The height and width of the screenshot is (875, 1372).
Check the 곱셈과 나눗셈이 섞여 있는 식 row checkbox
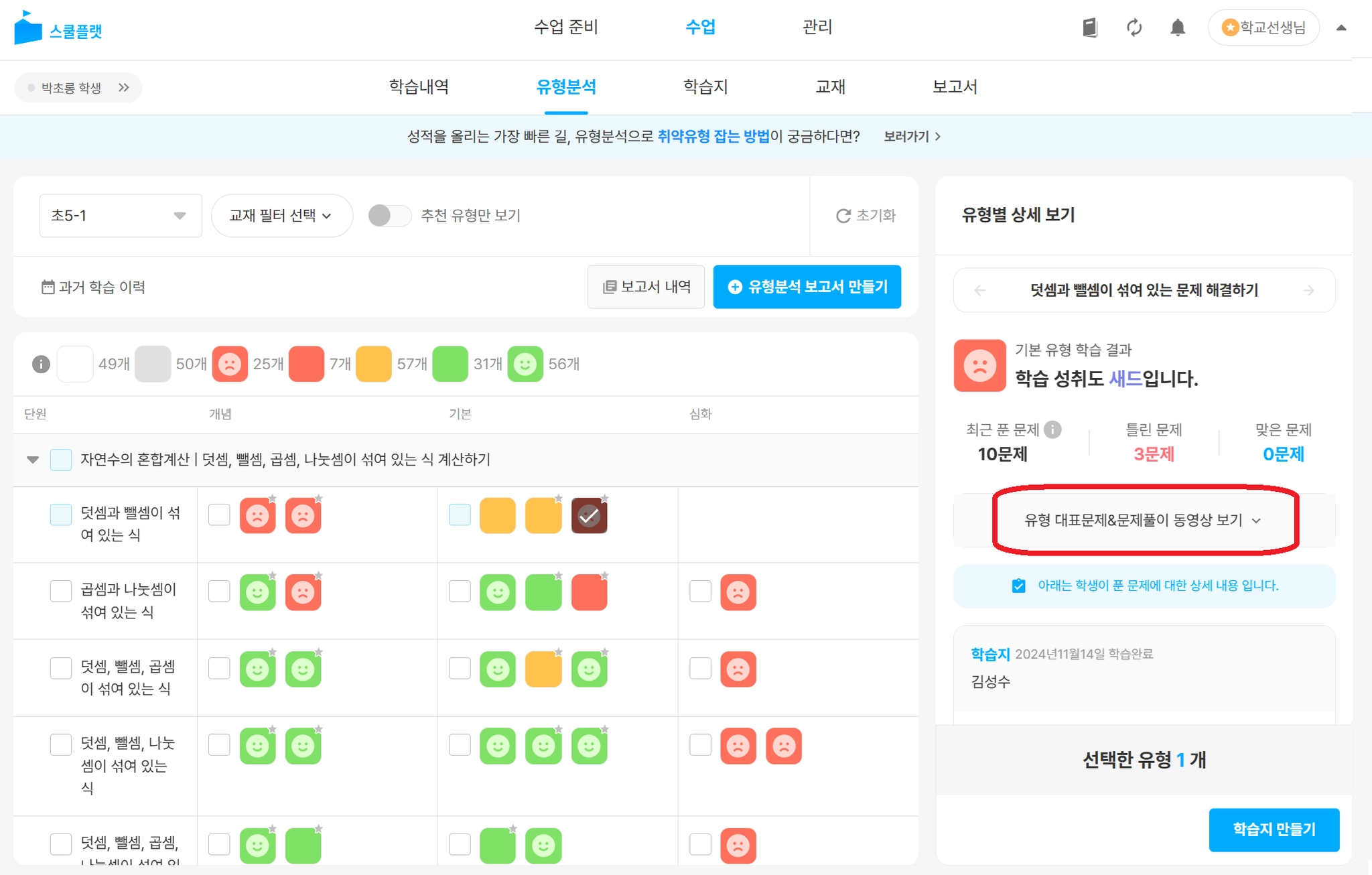click(61, 591)
